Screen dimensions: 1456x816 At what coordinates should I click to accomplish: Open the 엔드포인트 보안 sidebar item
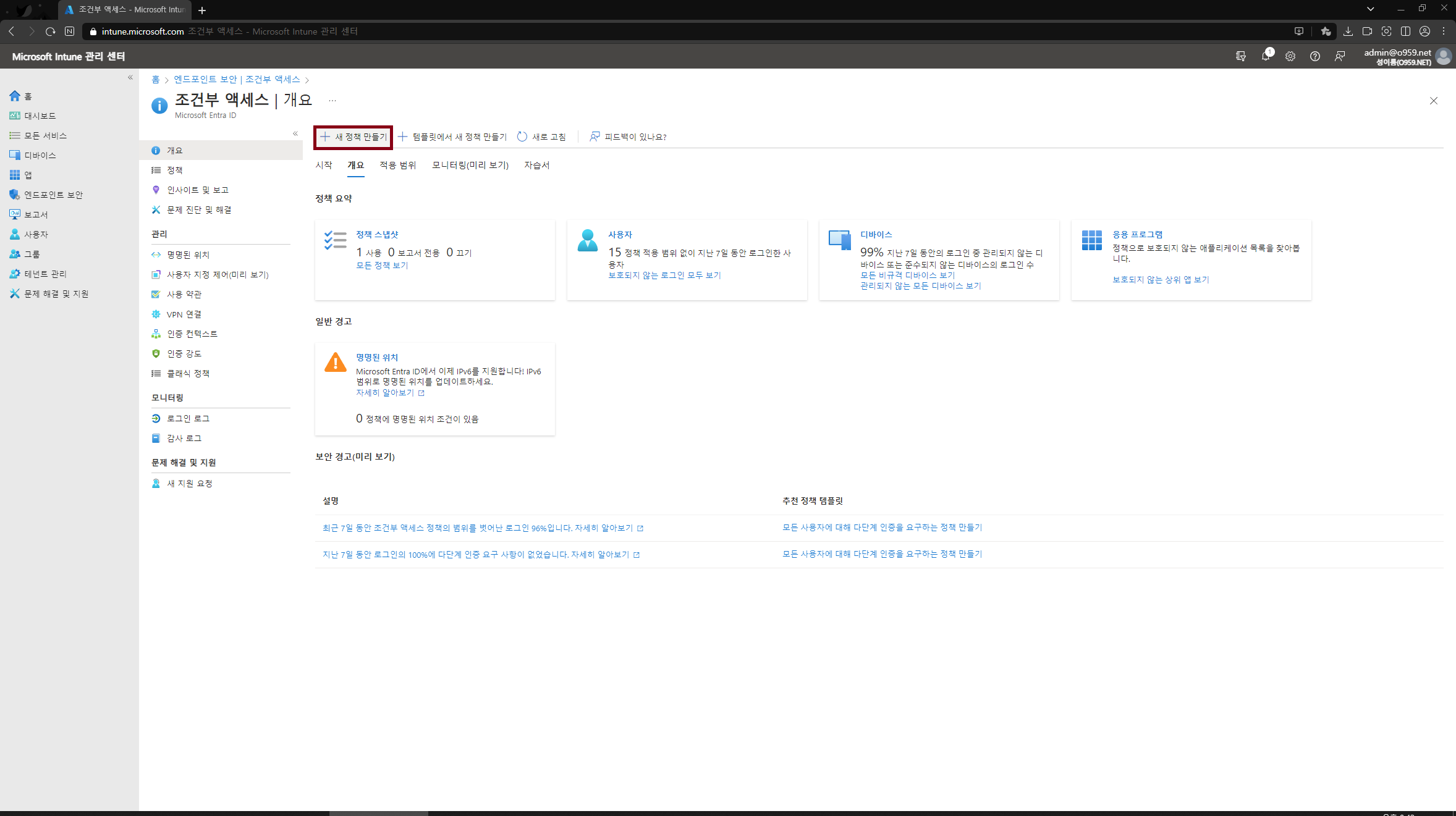click(53, 195)
